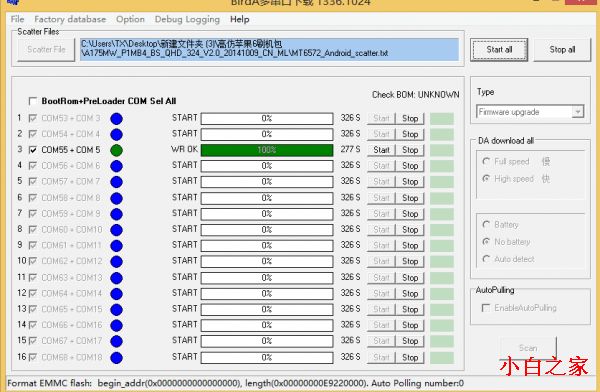This screenshot has width=600, height=392.
Task: Choose the Auto detect battery option
Action: [x=486, y=259]
